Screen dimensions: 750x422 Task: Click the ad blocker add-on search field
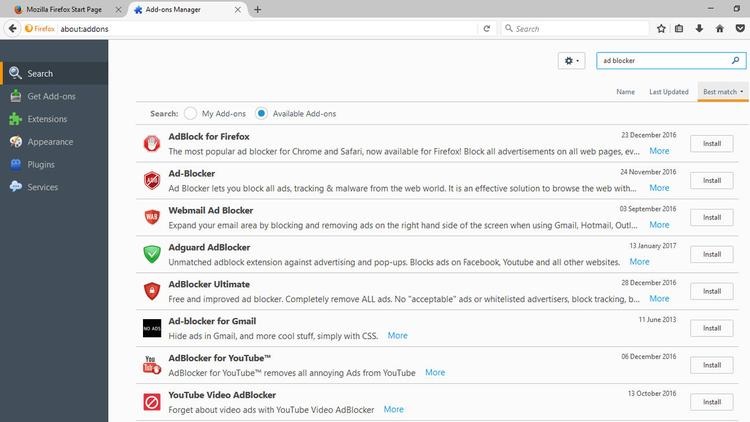click(662, 61)
